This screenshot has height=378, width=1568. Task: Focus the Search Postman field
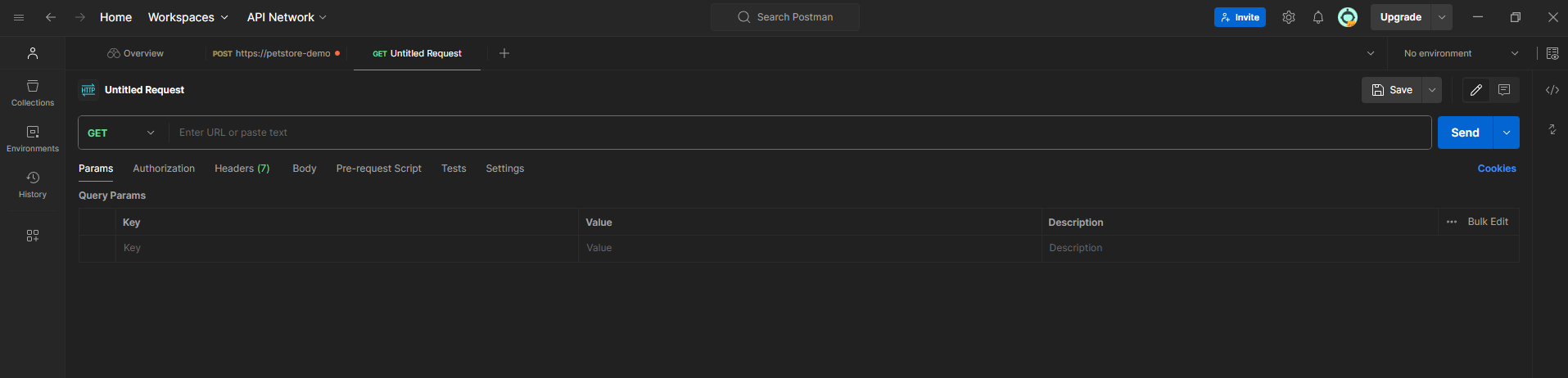pos(785,17)
